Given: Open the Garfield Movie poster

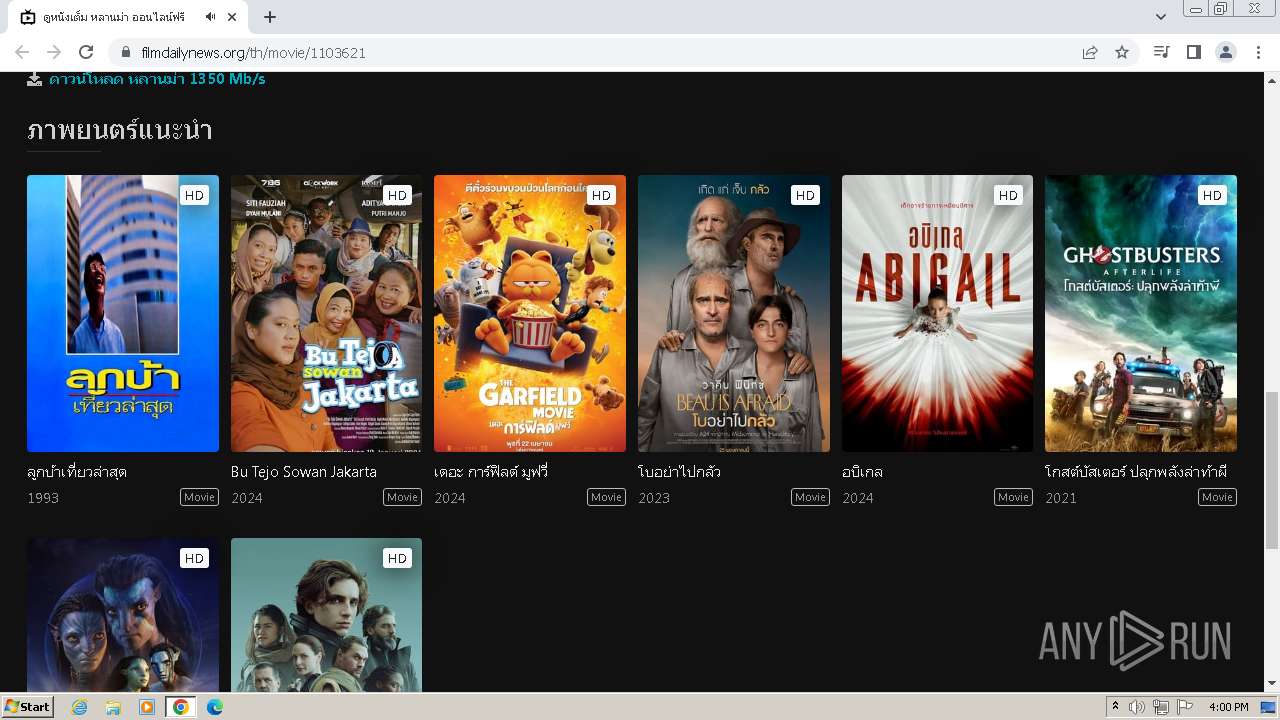Looking at the screenshot, I should coord(530,313).
